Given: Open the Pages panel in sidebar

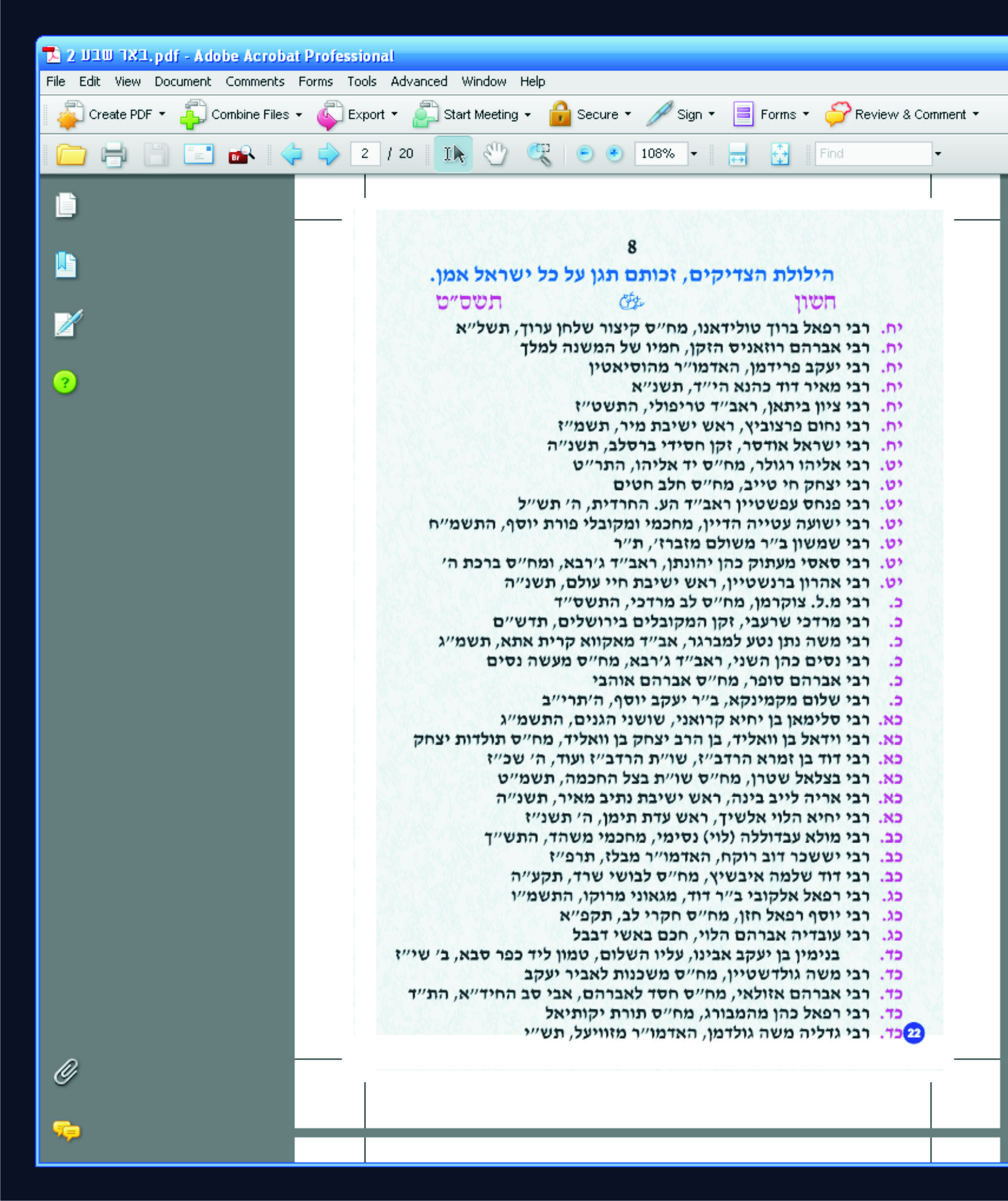Looking at the screenshot, I should pos(65,205).
